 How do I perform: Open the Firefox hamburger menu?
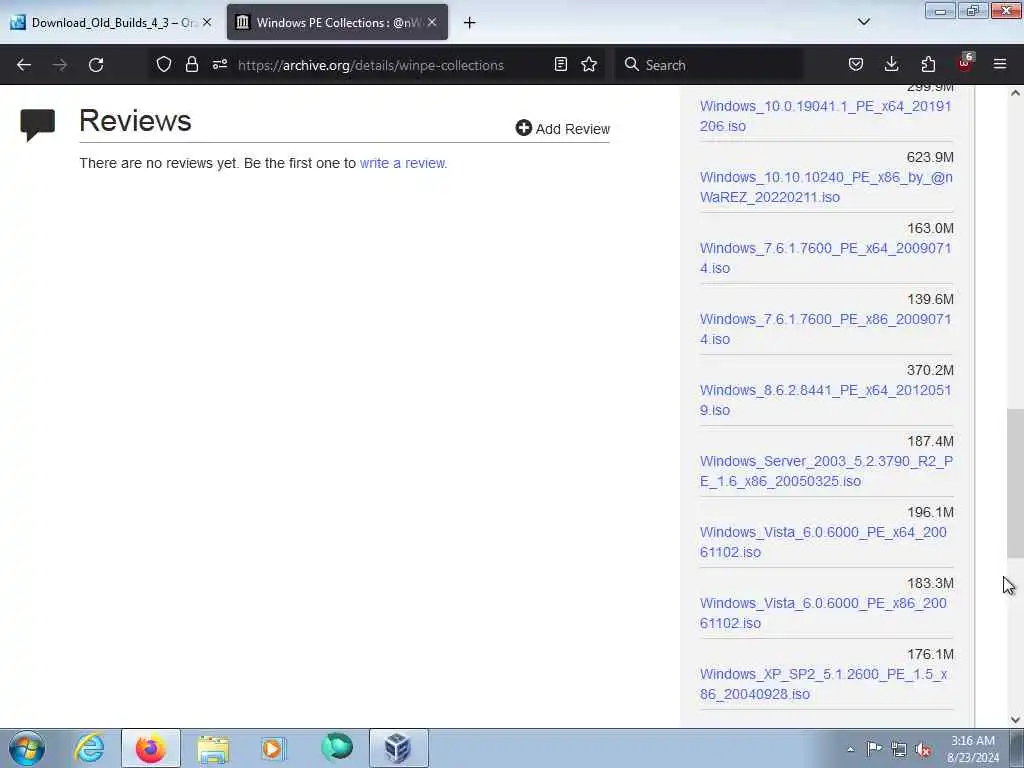click(1000, 64)
